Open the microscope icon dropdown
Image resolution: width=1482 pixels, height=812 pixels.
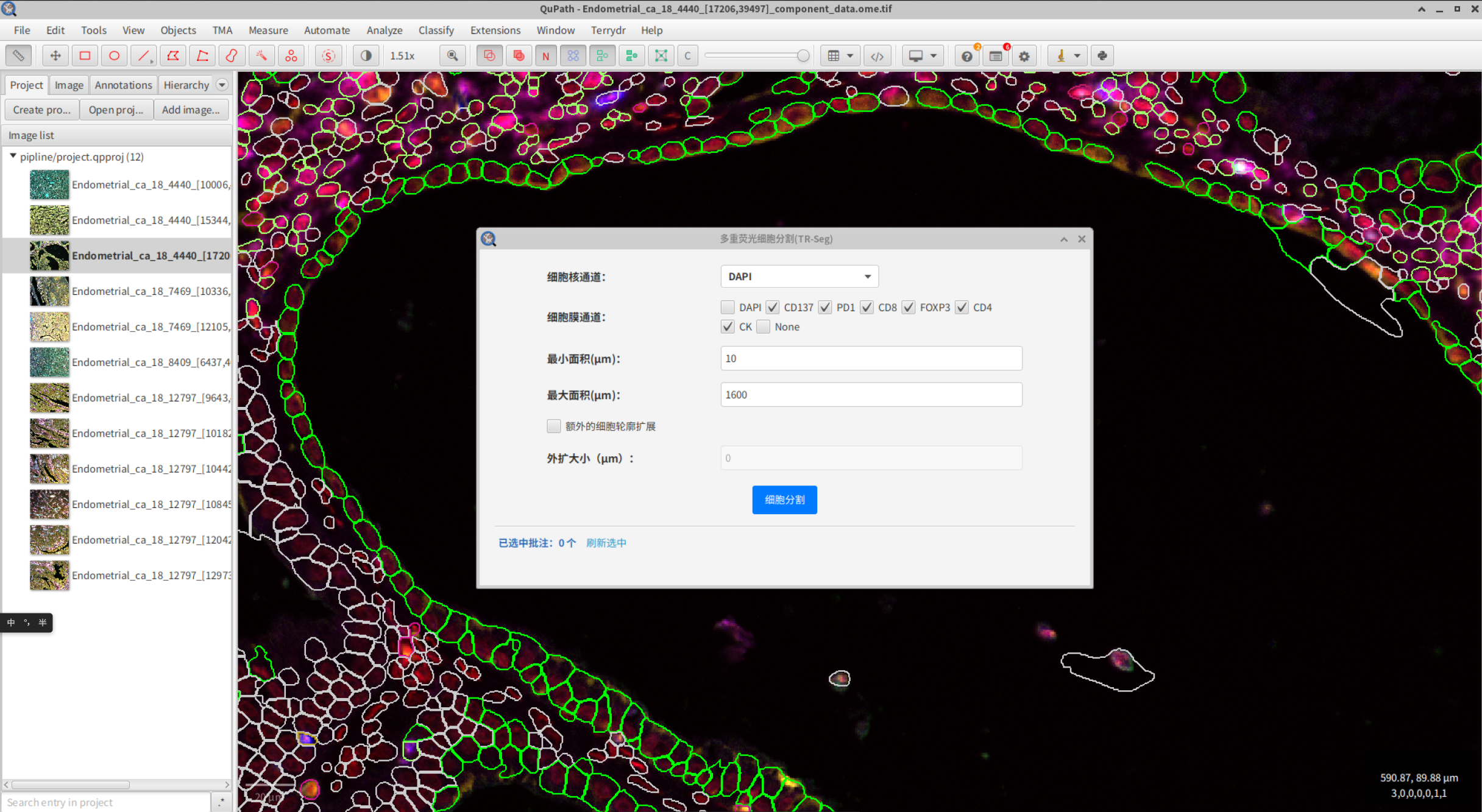(x=1067, y=56)
